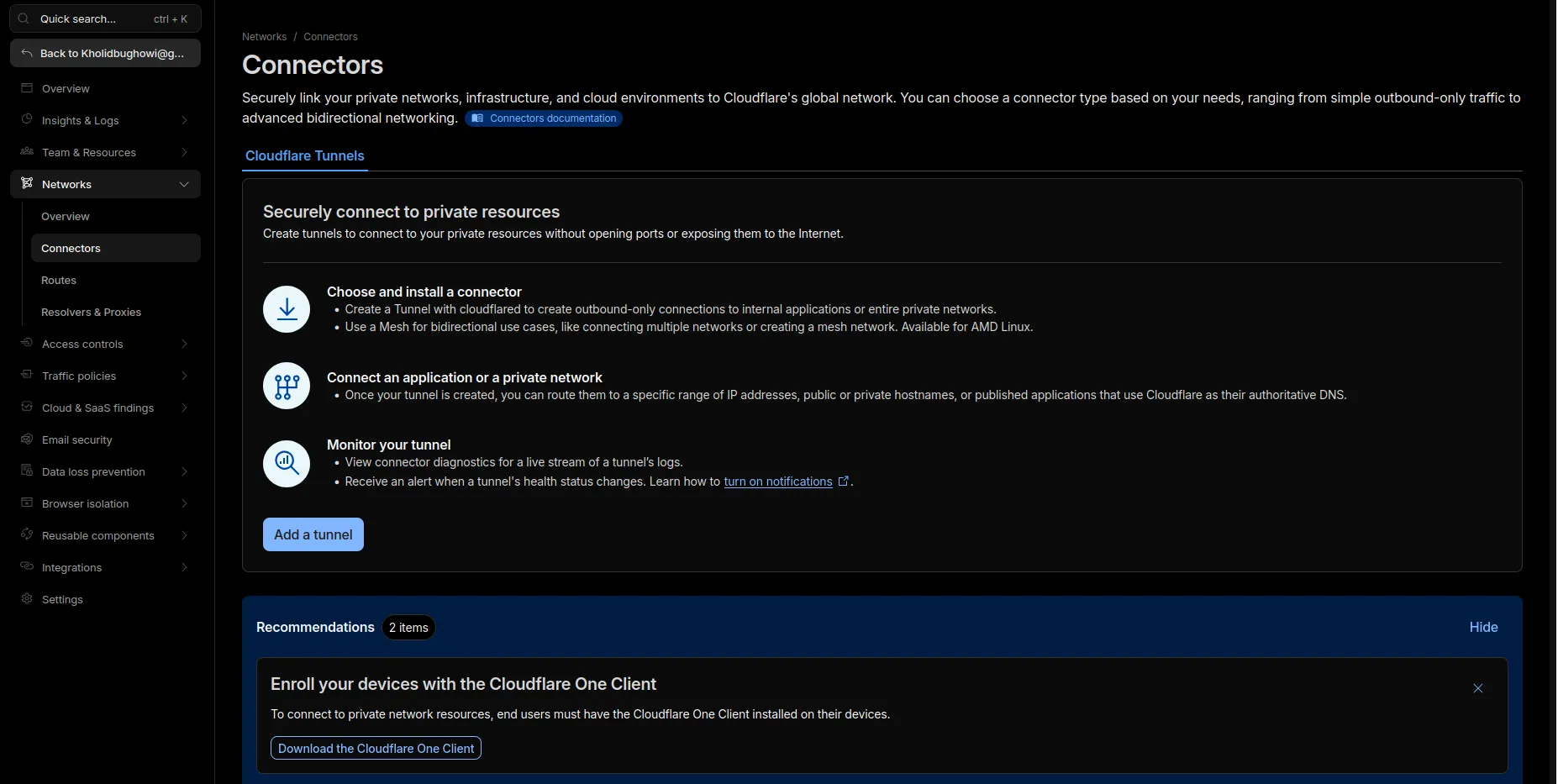Open Overview under Networks
This screenshot has height=784, width=1558.
click(x=116, y=216)
